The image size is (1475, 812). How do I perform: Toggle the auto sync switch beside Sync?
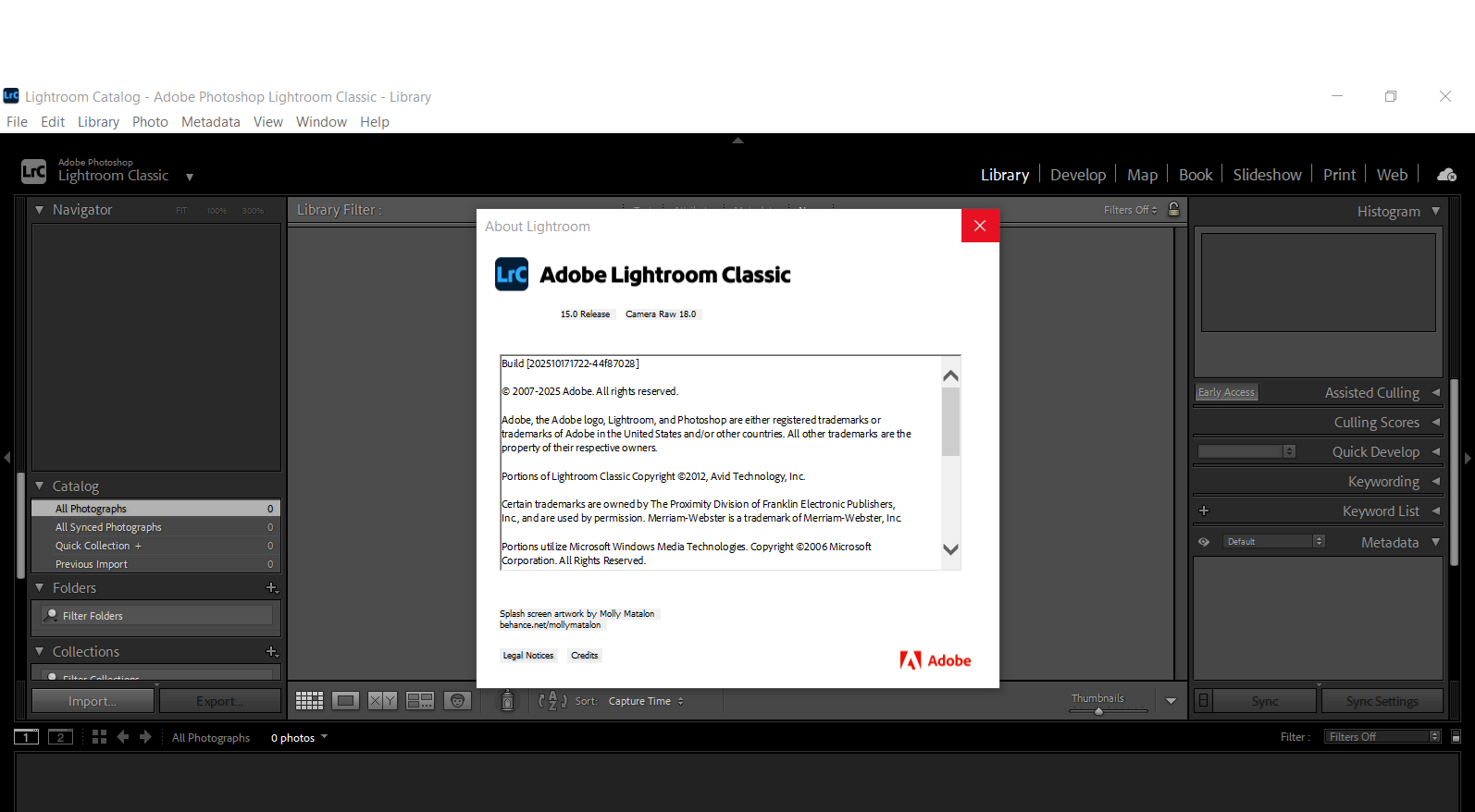(1203, 701)
